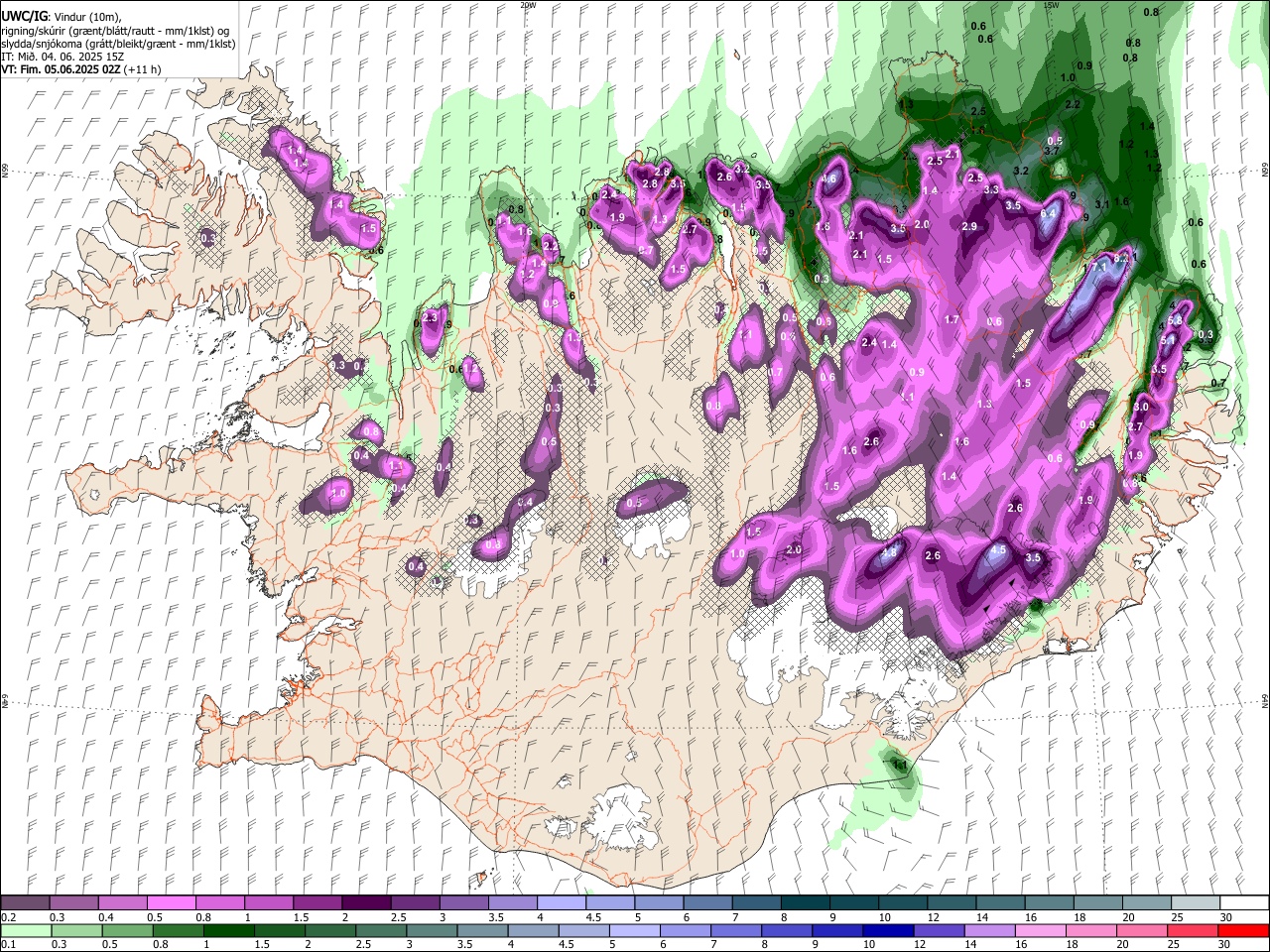The height and width of the screenshot is (952, 1270).
Task: Click the '30' label in lower legend row
Action: click(x=1223, y=944)
